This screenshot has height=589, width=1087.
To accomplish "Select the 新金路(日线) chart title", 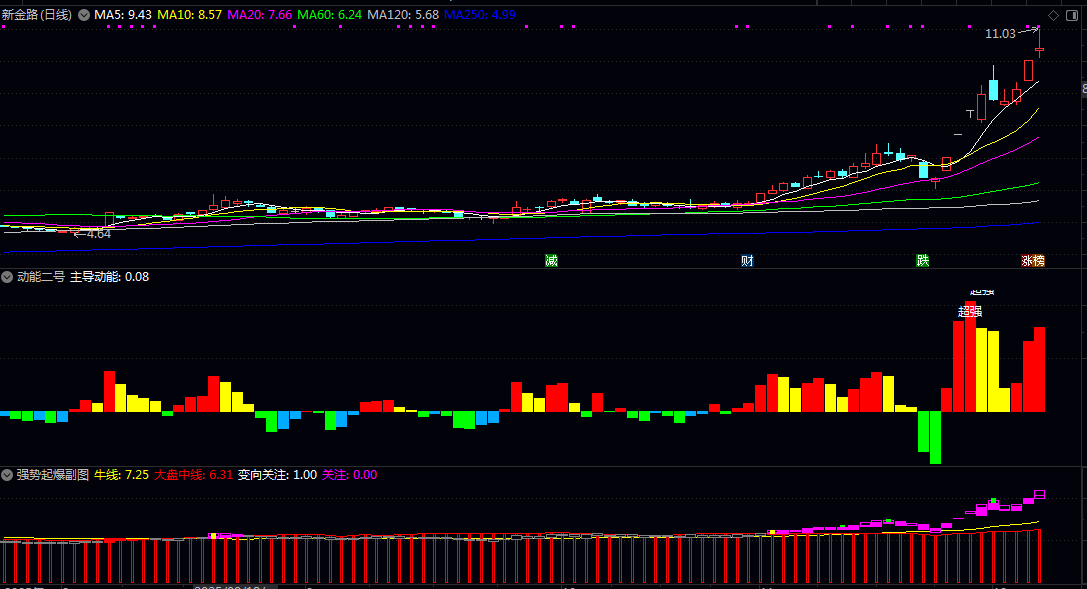I will pos(37,15).
